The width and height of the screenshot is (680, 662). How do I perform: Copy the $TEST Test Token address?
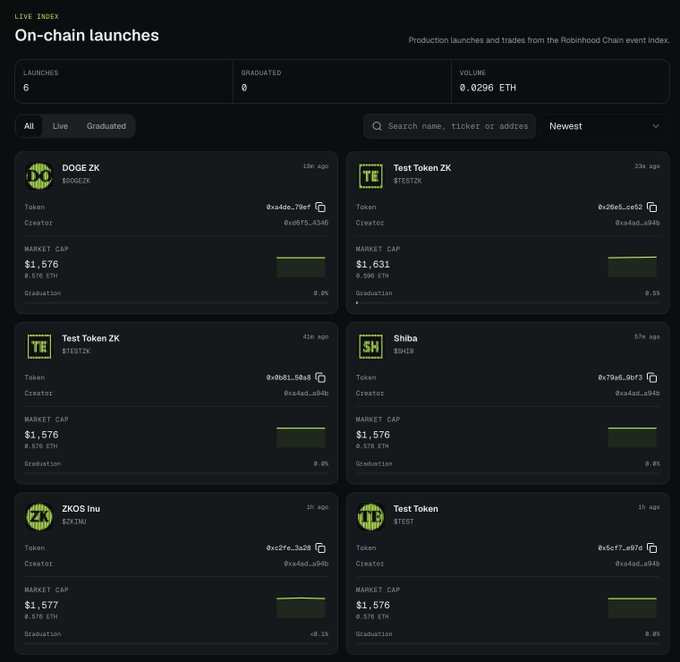click(652, 548)
